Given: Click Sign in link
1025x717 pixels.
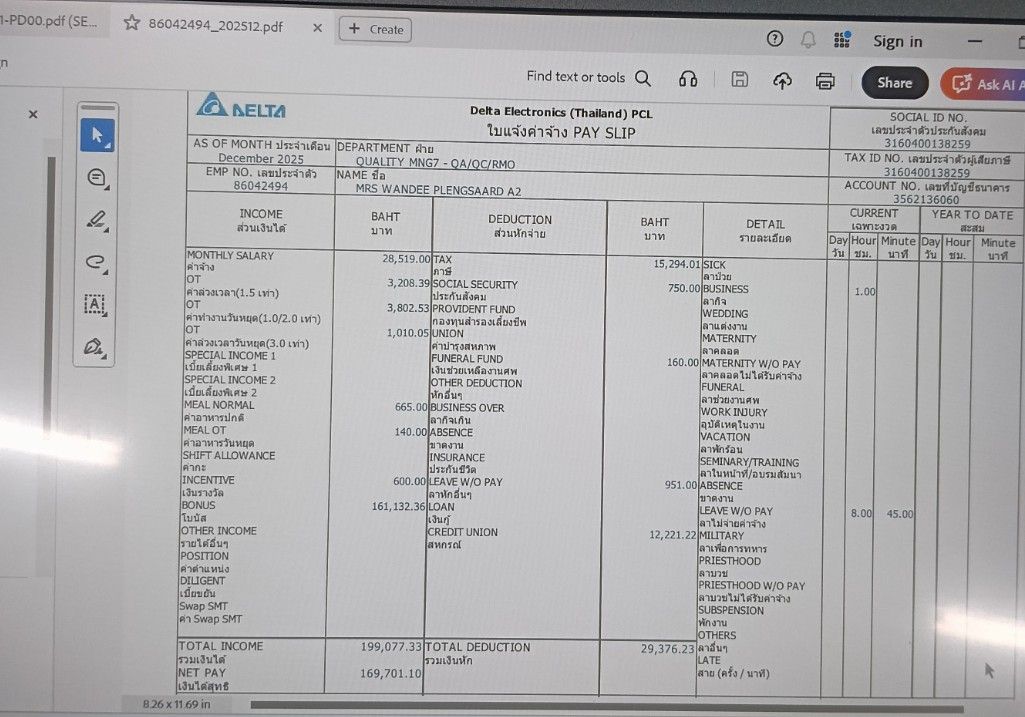Looking at the screenshot, I should [897, 41].
